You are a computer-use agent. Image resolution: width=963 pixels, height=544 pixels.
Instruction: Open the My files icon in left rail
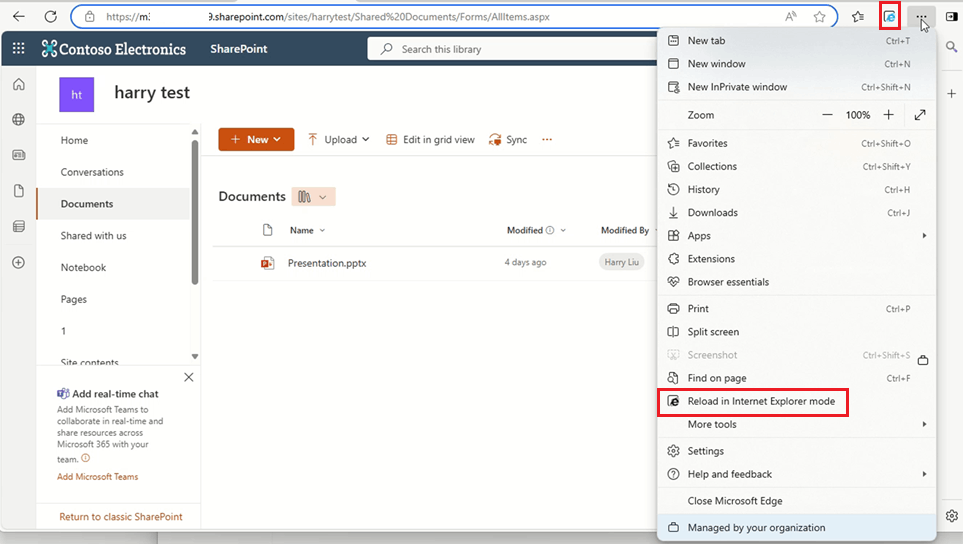(x=19, y=191)
